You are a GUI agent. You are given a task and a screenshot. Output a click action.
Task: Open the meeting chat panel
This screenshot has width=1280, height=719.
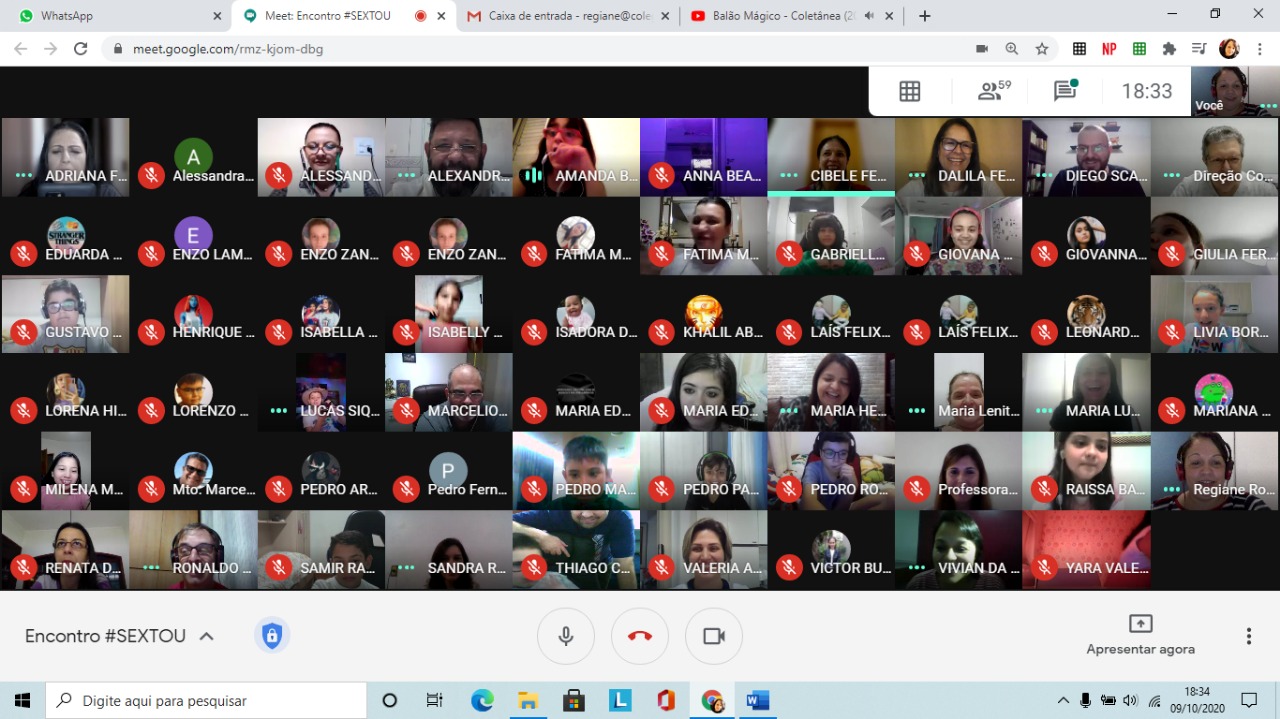tap(1065, 91)
